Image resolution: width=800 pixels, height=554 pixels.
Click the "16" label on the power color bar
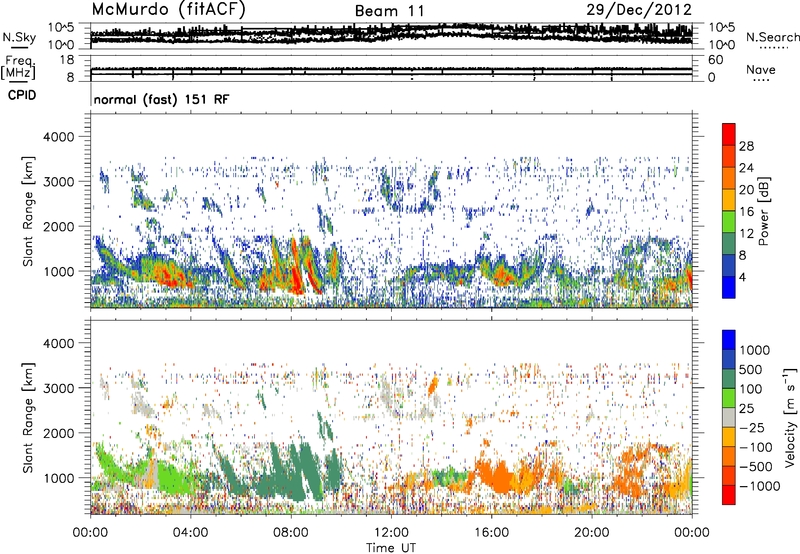(x=746, y=212)
